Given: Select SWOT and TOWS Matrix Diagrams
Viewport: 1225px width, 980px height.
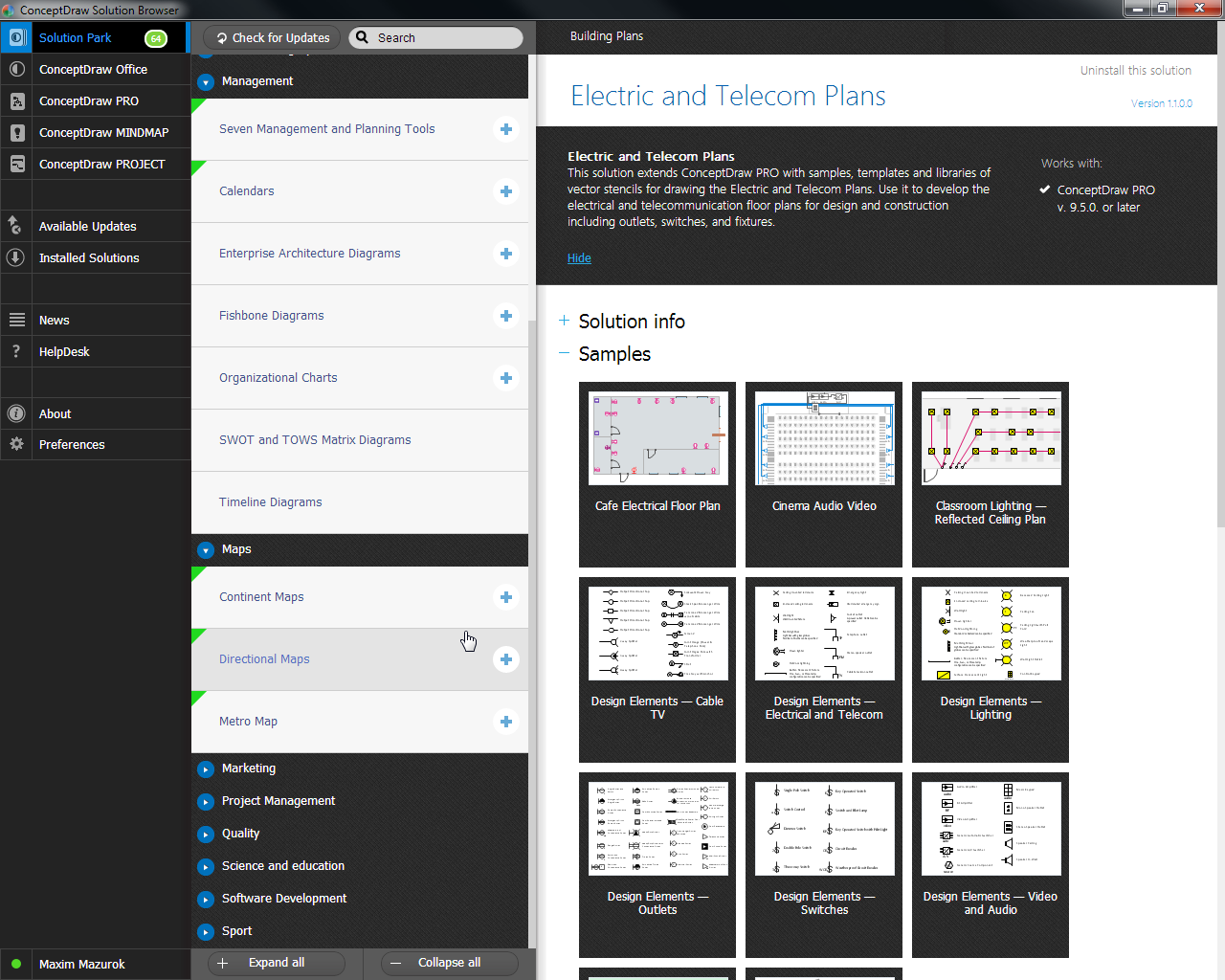Looking at the screenshot, I should tap(360, 440).
